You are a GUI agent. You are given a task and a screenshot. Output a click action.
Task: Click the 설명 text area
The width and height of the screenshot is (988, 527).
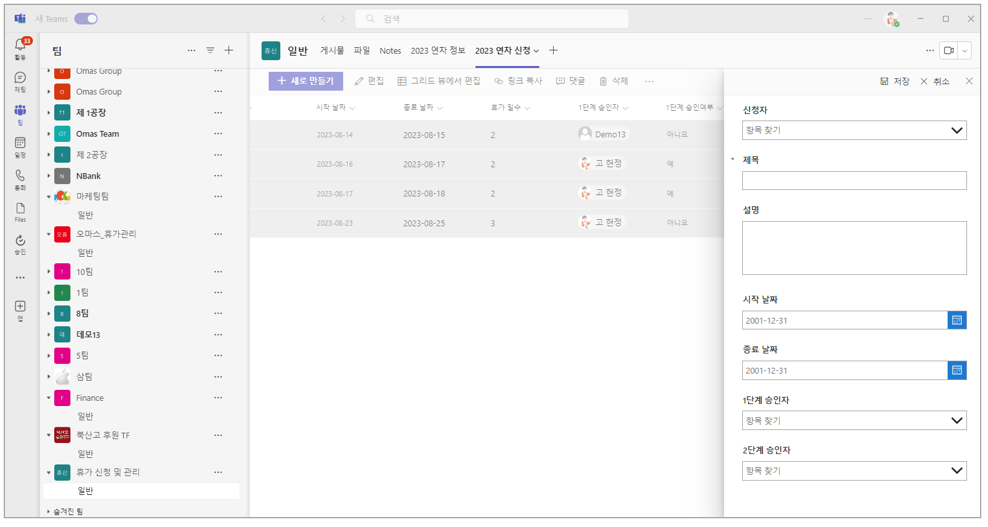point(854,248)
